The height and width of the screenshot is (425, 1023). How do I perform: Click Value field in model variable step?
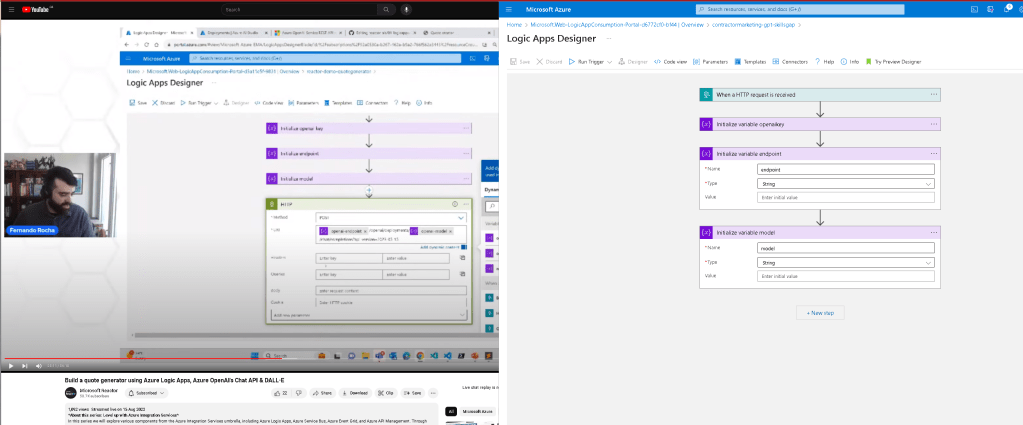pos(846,276)
